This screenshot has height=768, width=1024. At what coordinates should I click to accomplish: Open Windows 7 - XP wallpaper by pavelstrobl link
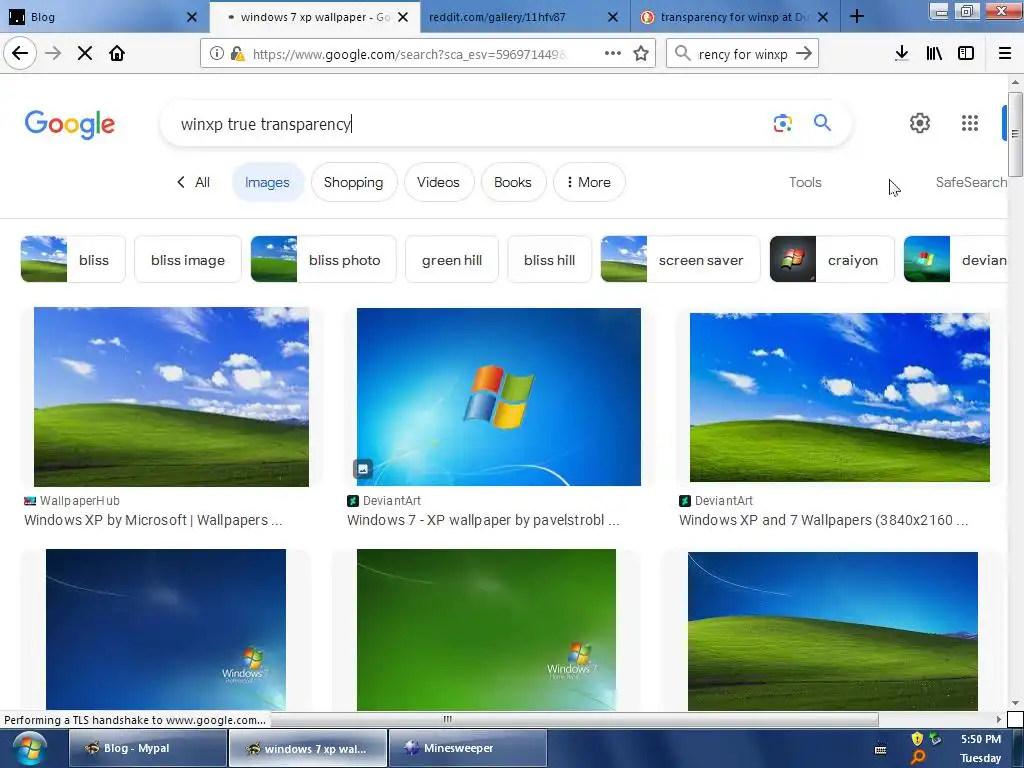point(483,520)
